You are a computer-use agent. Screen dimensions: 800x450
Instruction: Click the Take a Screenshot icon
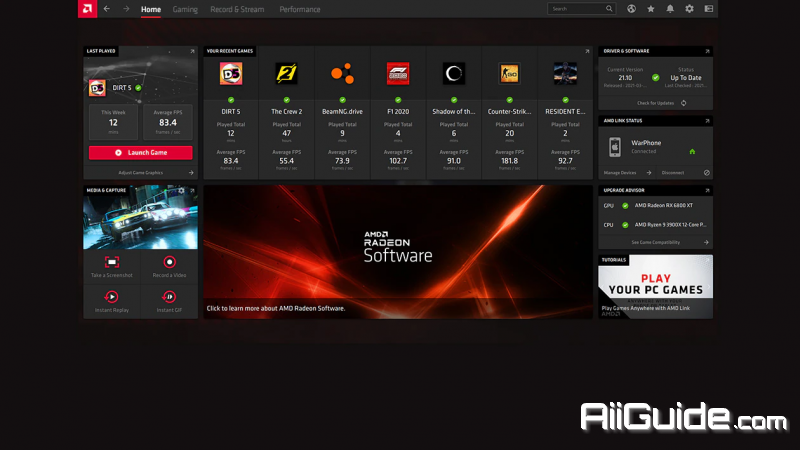[112, 262]
